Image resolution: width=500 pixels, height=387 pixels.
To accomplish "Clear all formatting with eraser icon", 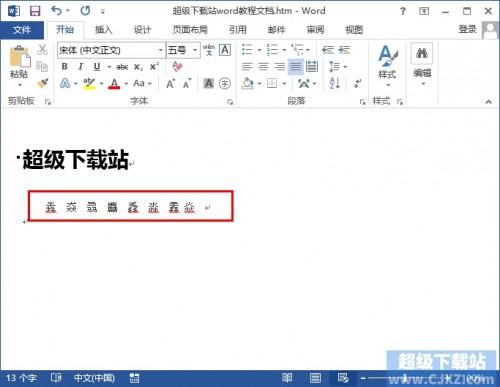I will (x=178, y=66).
